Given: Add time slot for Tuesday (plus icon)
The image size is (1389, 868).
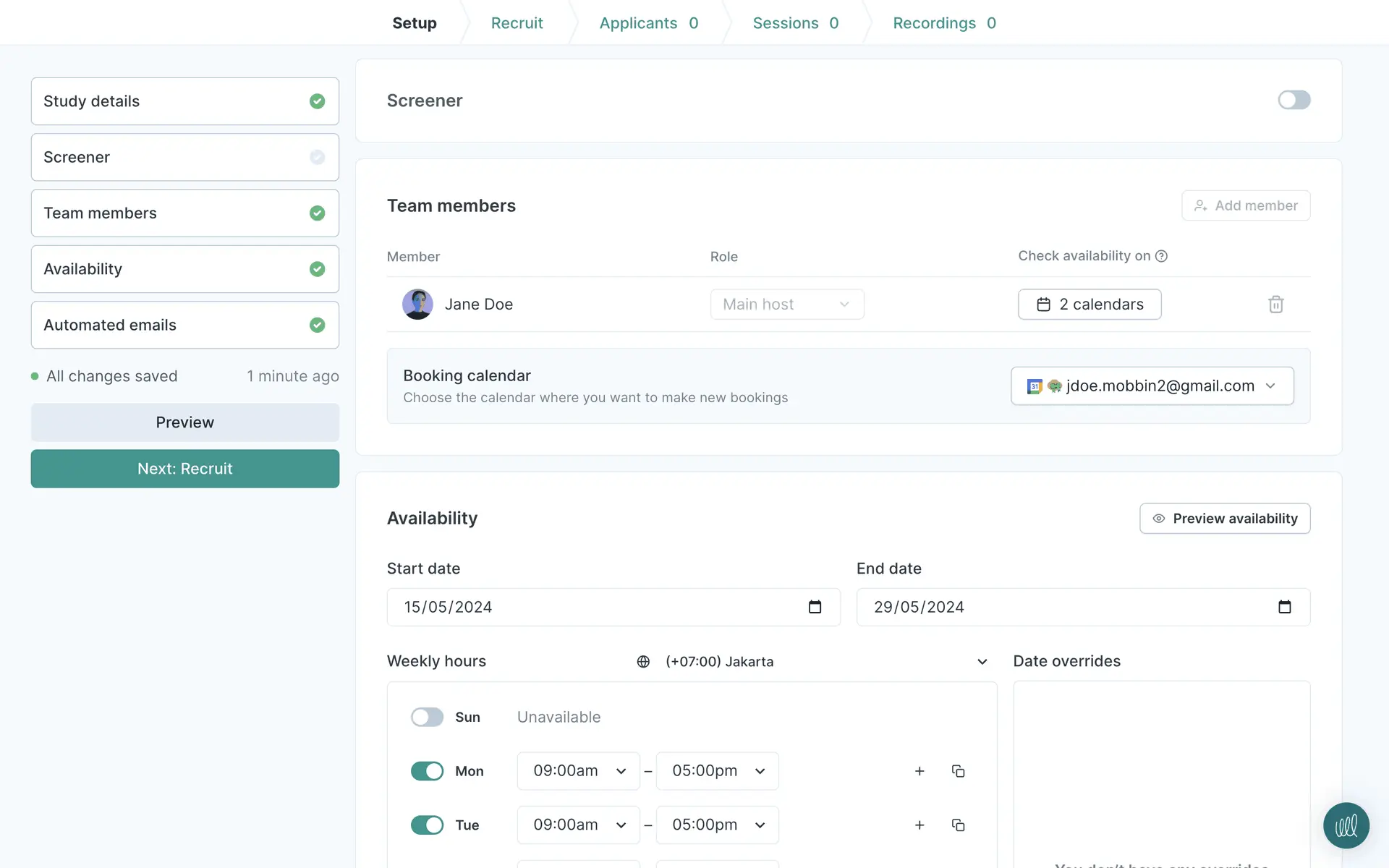Looking at the screenshot, I should coord(919,825).
